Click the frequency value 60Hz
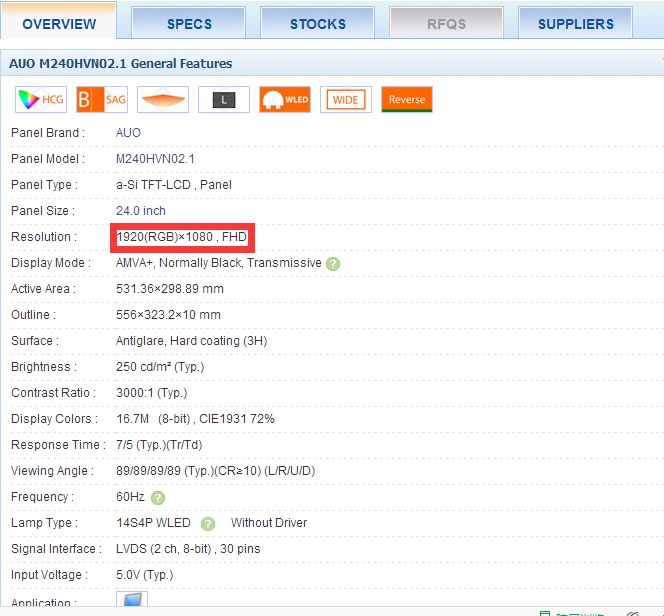The image size is (664, 616). point(130,497)
